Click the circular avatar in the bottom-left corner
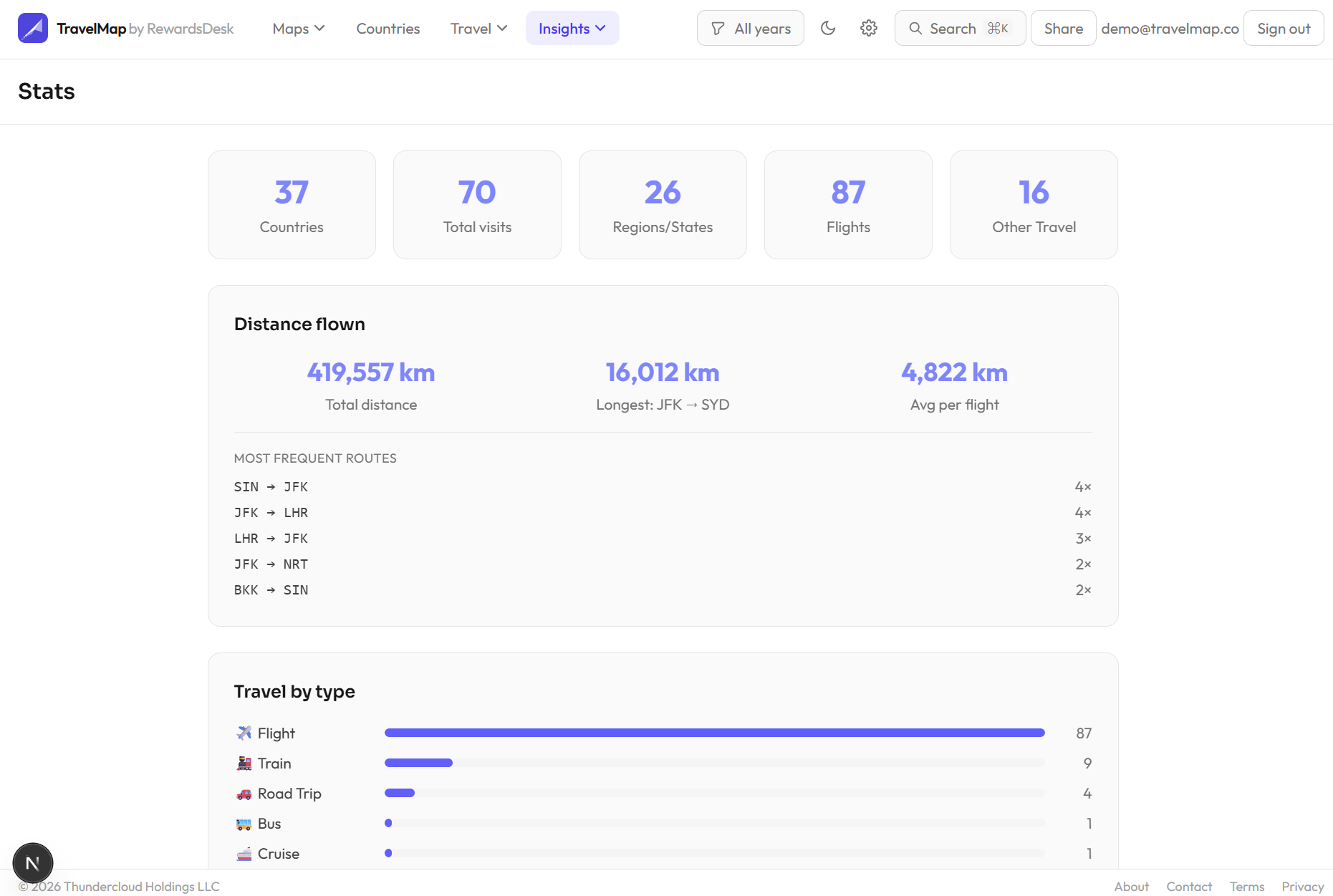Screen dimensions: 1333x896 pos(32,862)
